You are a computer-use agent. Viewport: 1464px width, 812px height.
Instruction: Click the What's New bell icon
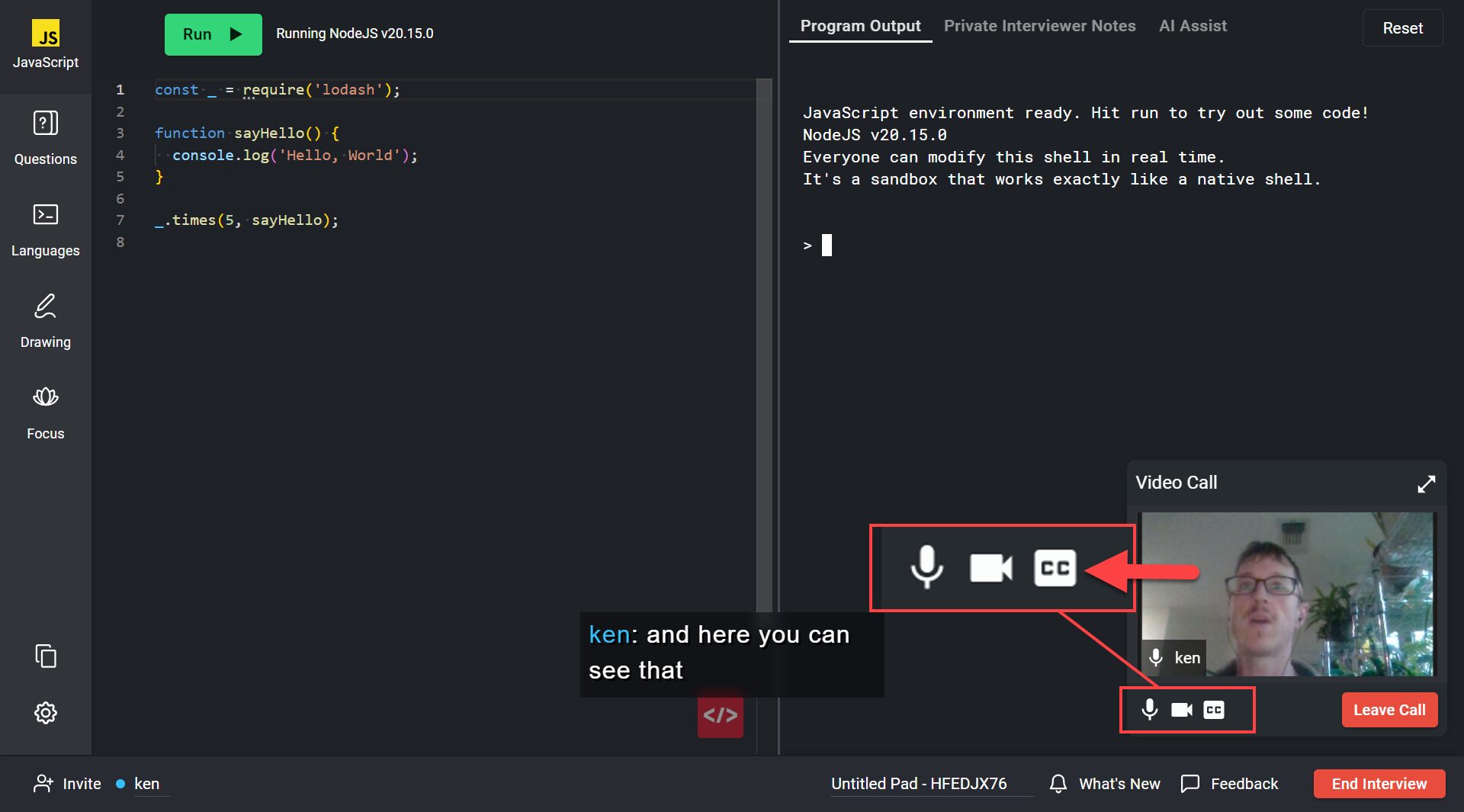(1058, 784)
